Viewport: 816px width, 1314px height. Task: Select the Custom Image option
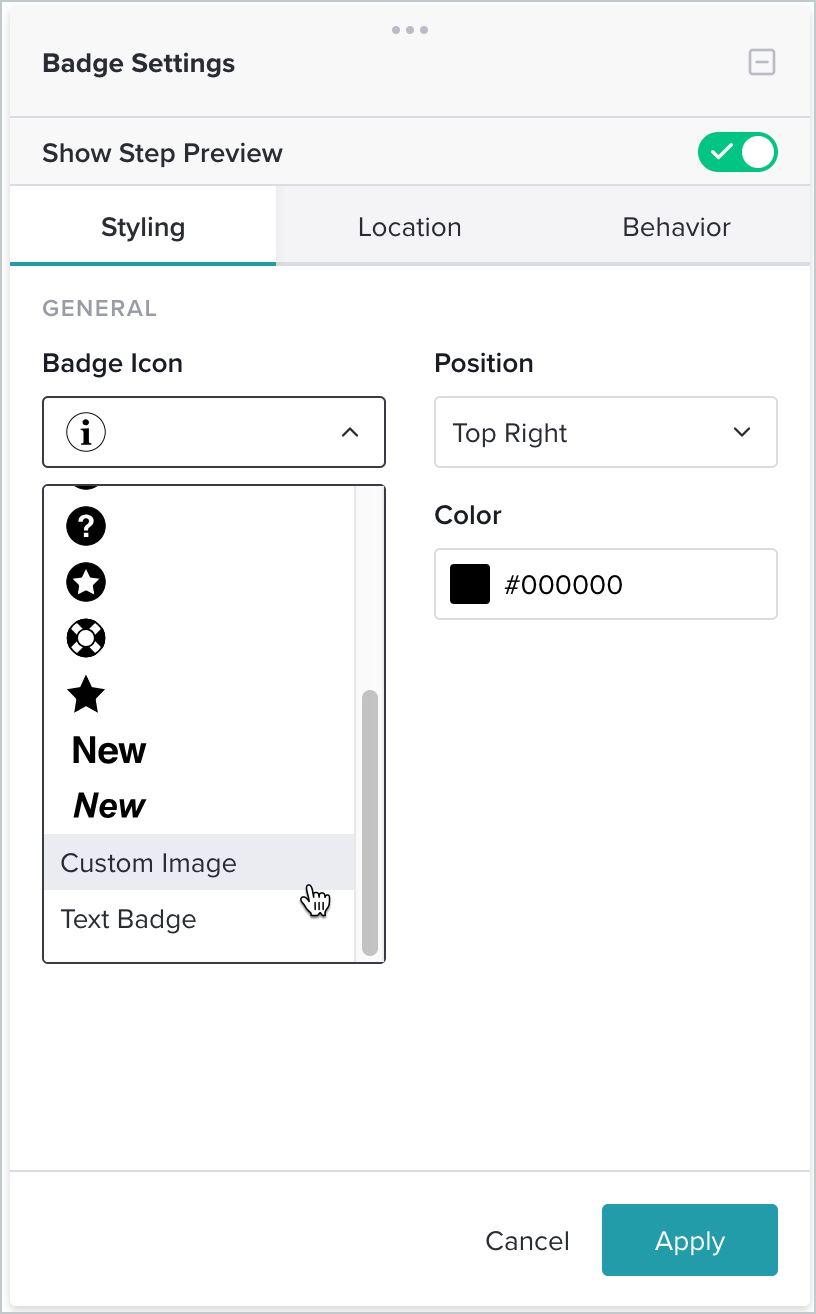pos(149,862)
